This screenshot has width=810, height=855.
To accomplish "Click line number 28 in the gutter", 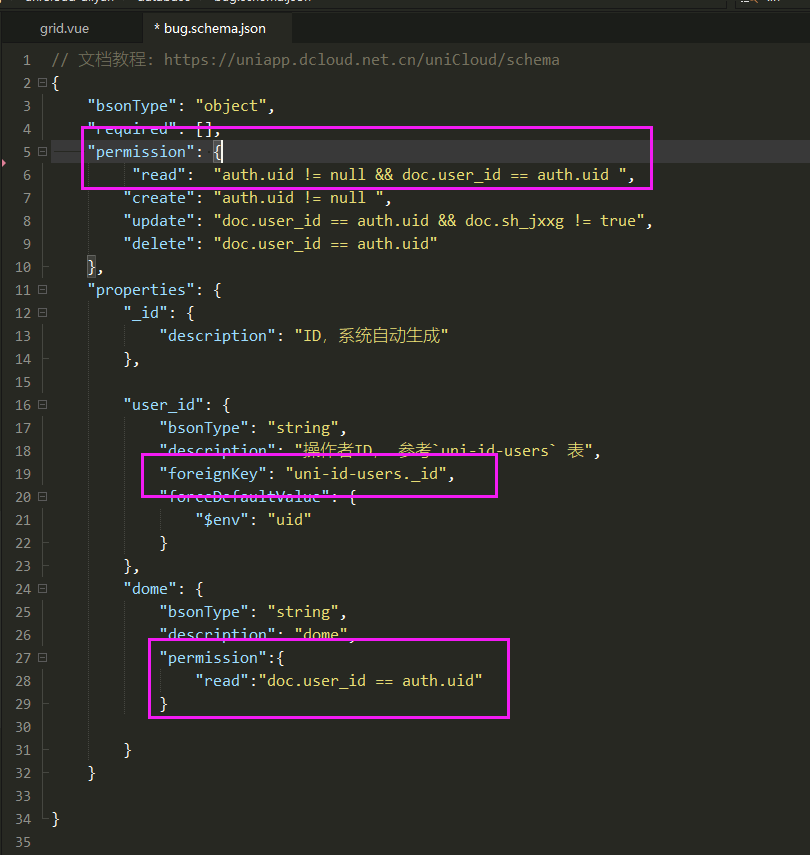I will [22, 681].
